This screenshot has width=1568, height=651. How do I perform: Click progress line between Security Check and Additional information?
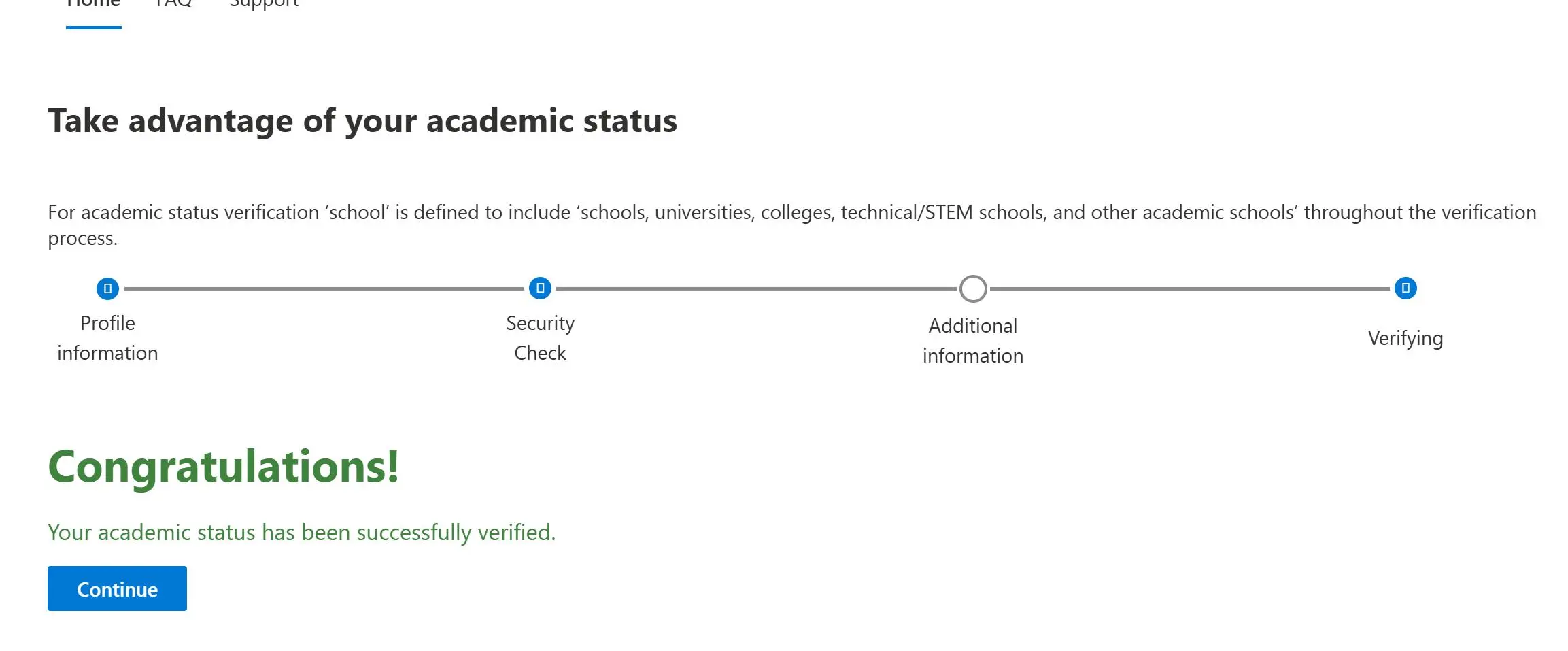tap(756, 289)
